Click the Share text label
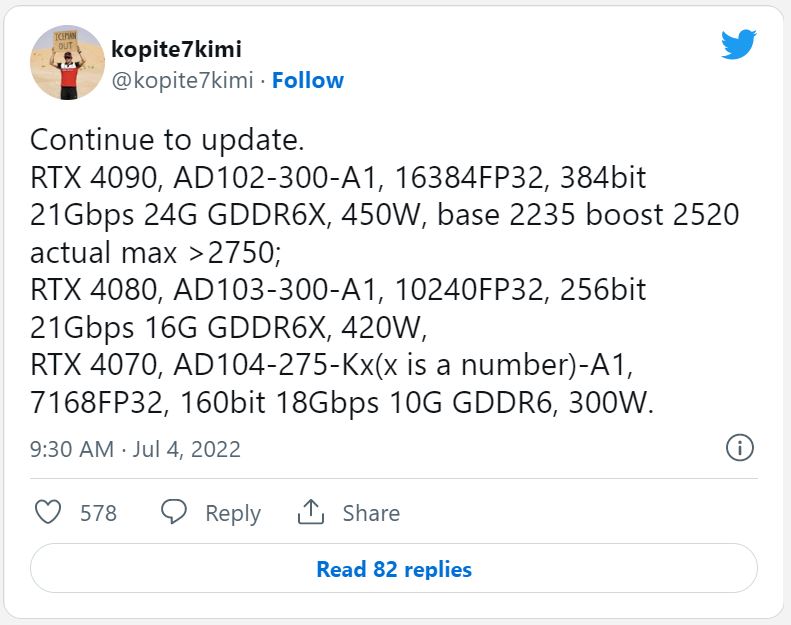The image size is (791, 625). 371,513
